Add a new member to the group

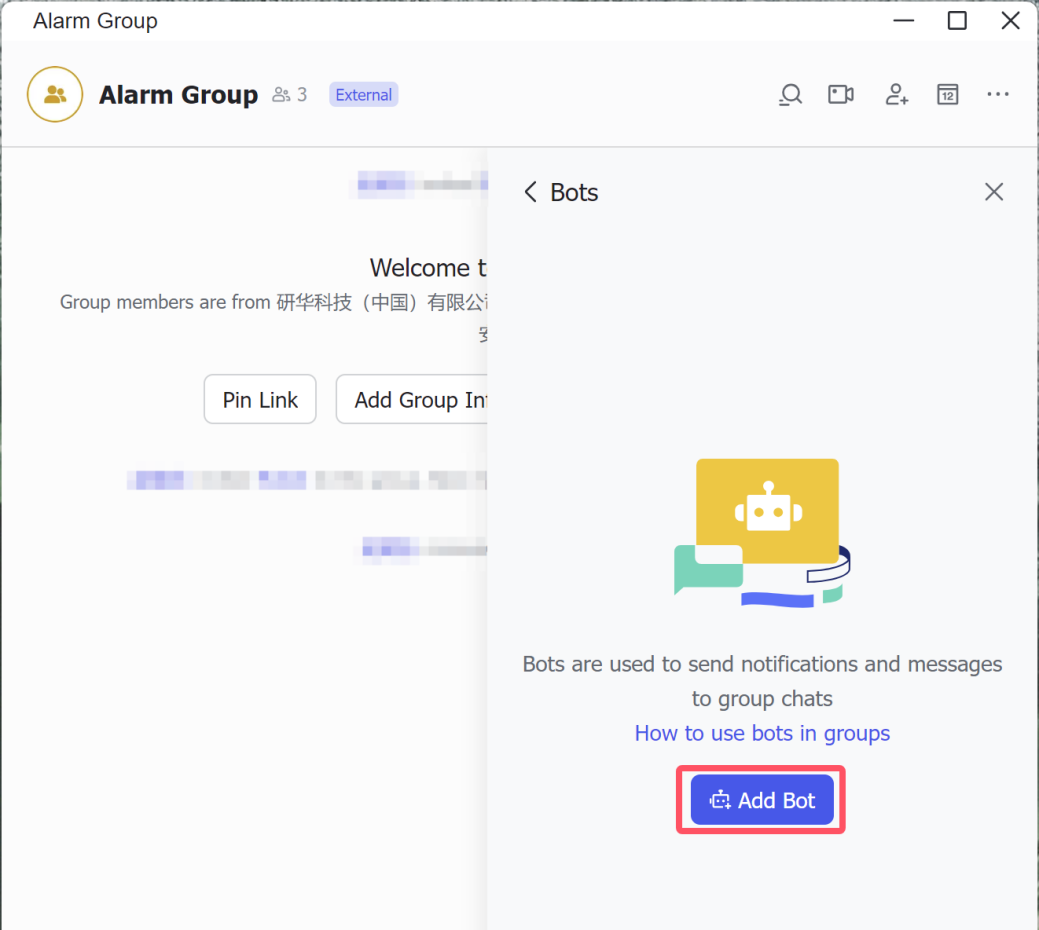point(896,95)
